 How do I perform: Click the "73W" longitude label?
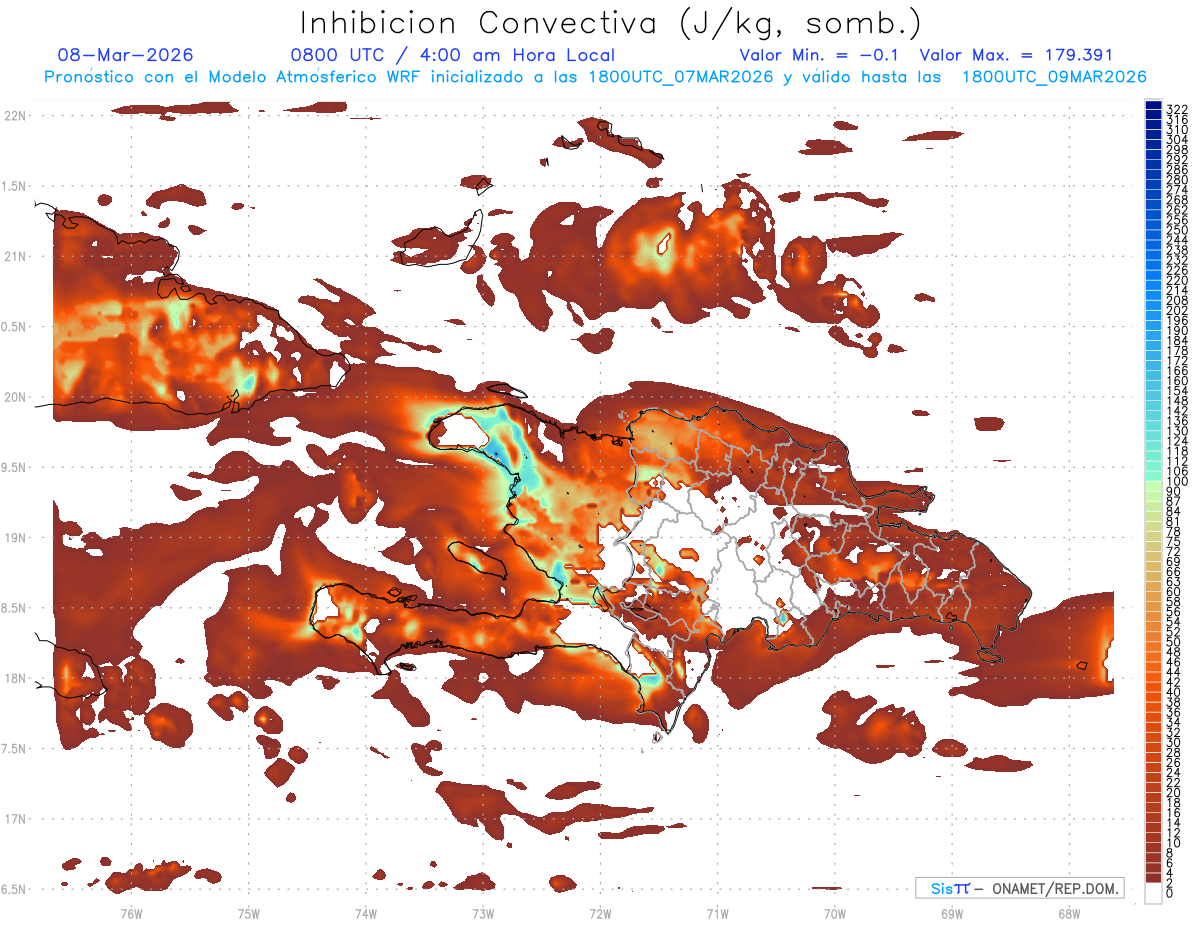point(483,913)
